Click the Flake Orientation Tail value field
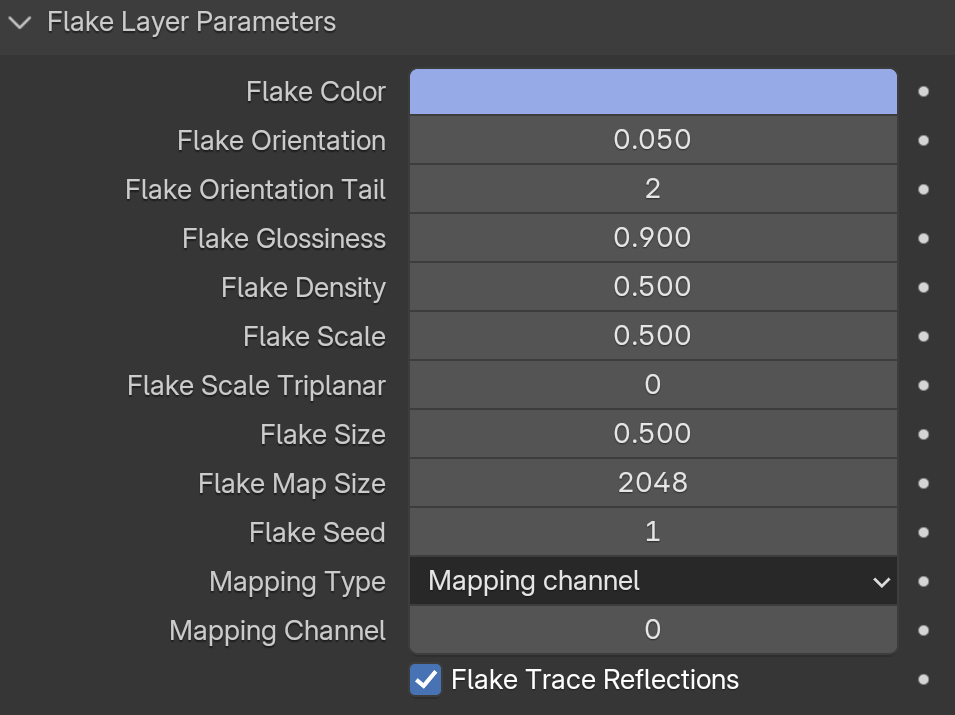Image resolution: width=955 pixels, height=715 pixels. coord(653,189)
